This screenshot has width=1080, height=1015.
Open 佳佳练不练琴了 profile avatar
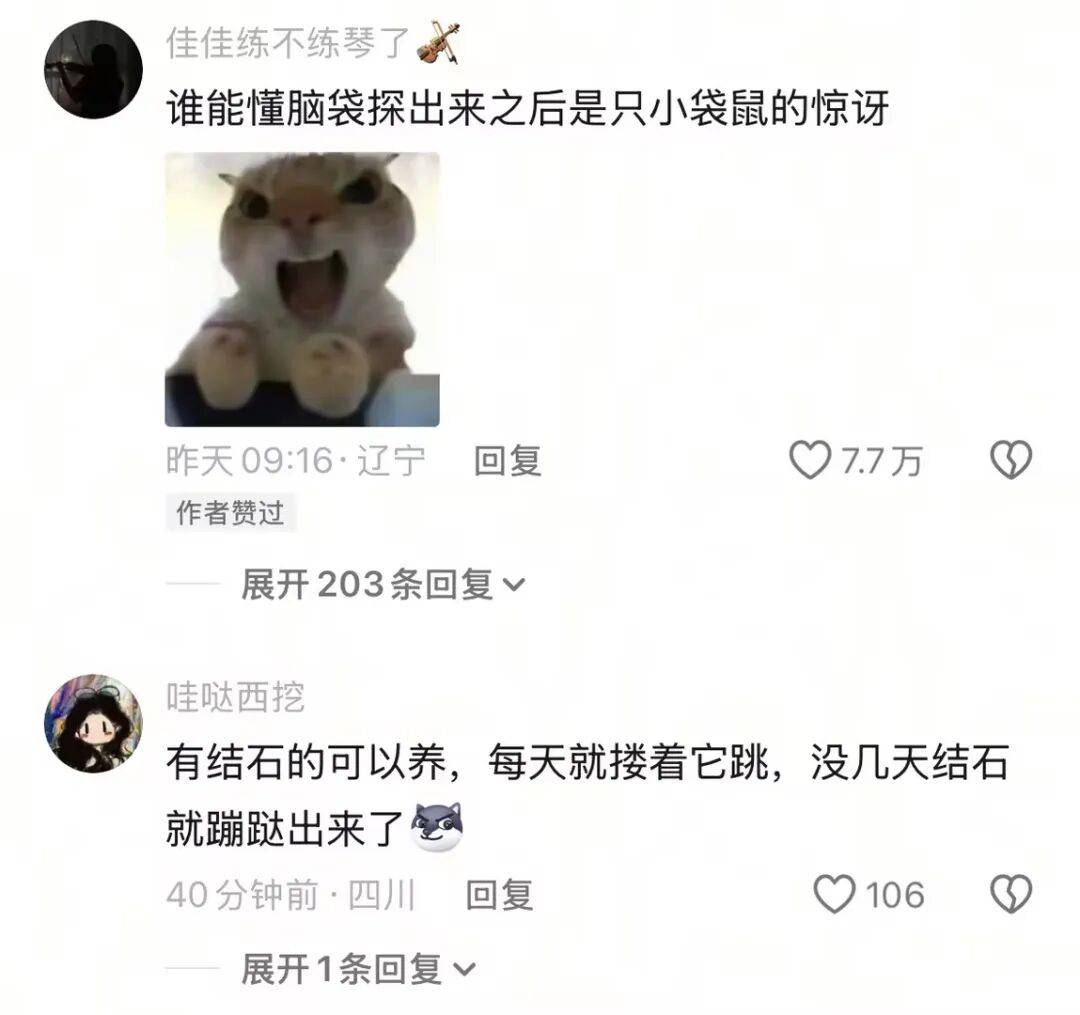point(94,70)
